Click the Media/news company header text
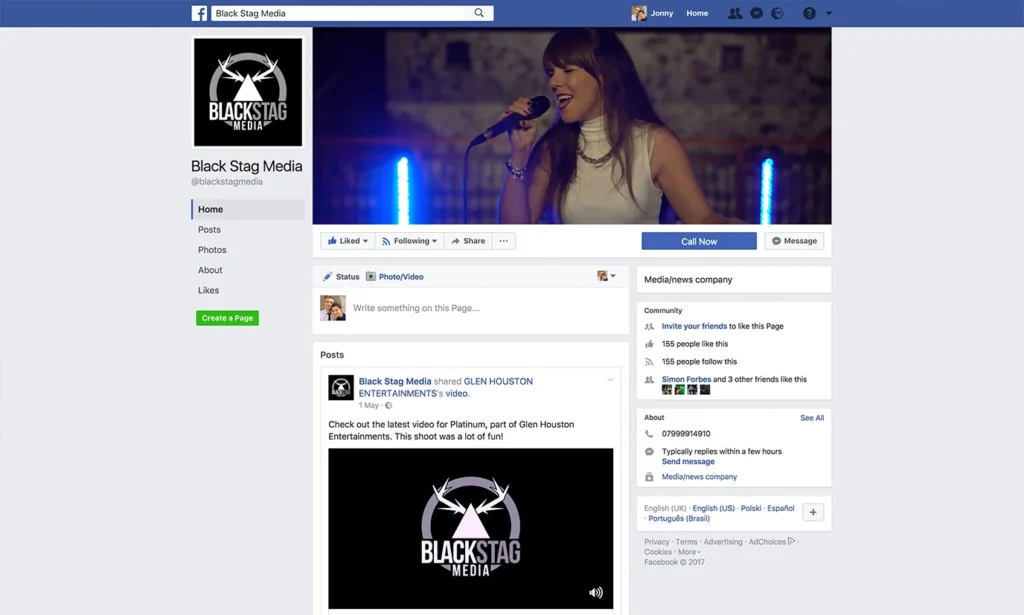 tap(688, 279)
